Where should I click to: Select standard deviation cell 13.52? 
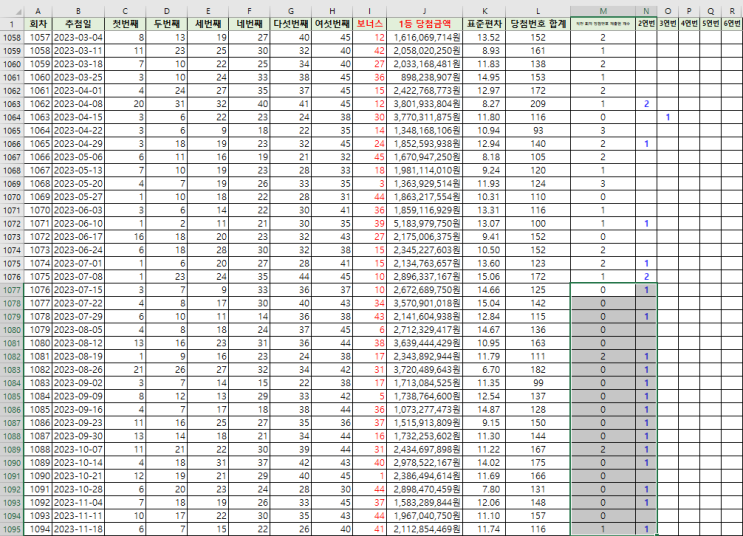point(484,37)
